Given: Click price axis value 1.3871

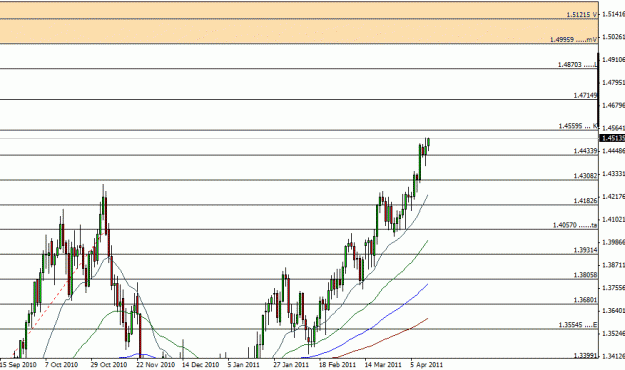Looking at the screenshot, I should click(613, 265).
